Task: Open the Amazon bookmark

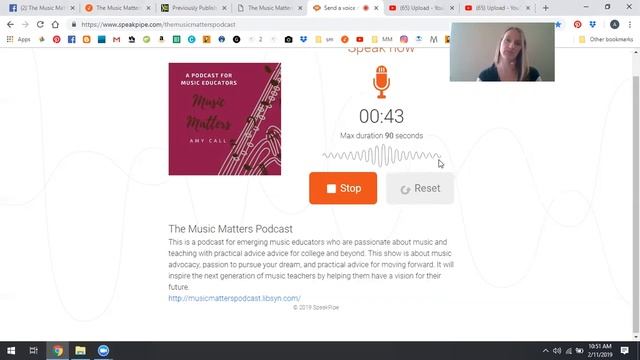Action: [x=162, y=39]
